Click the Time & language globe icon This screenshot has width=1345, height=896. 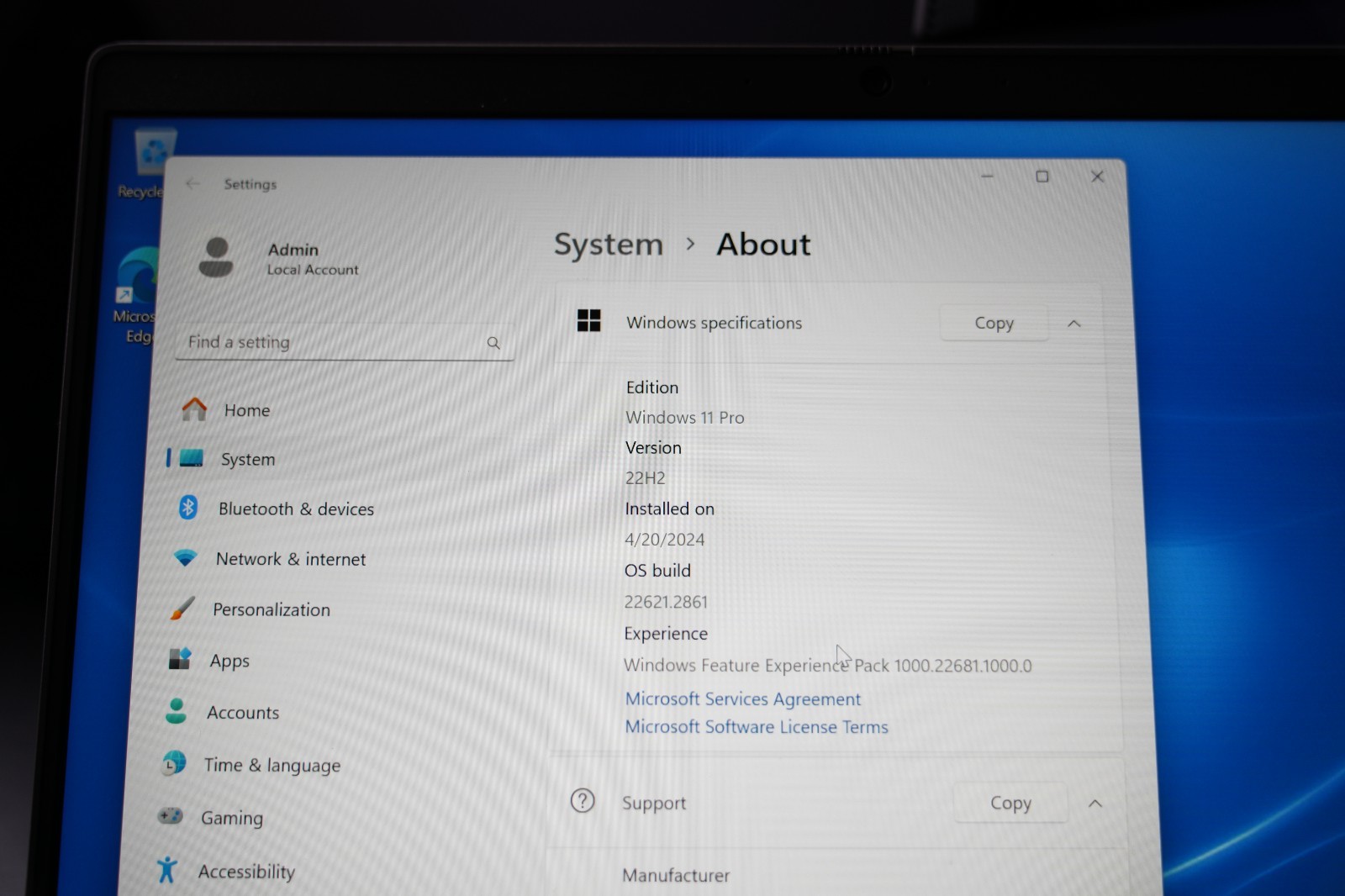174,763
